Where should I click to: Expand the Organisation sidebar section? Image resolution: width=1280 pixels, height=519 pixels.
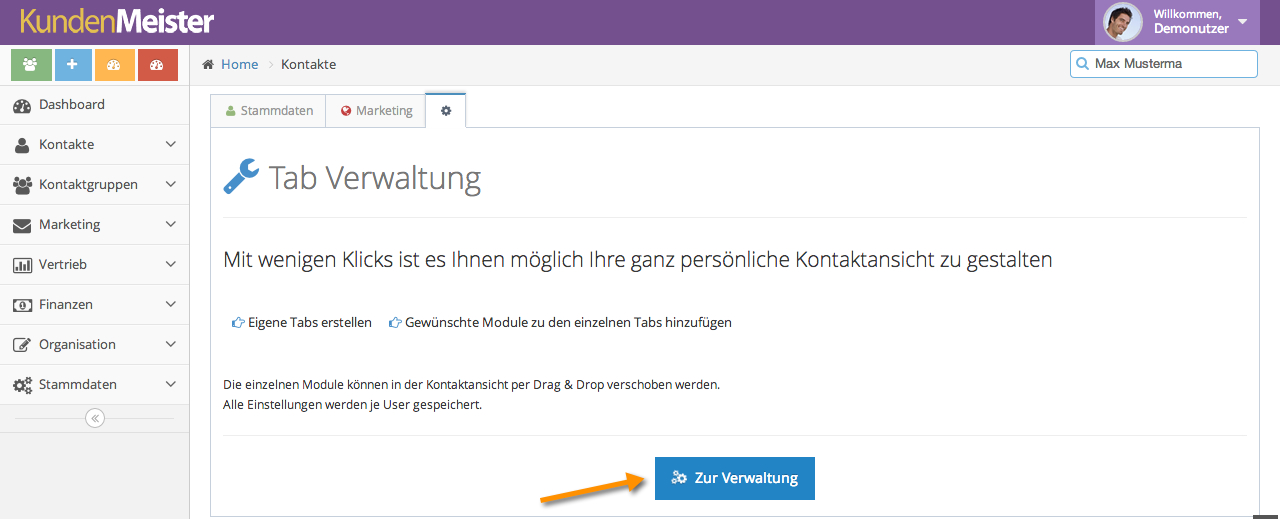(x=94, y=345)
